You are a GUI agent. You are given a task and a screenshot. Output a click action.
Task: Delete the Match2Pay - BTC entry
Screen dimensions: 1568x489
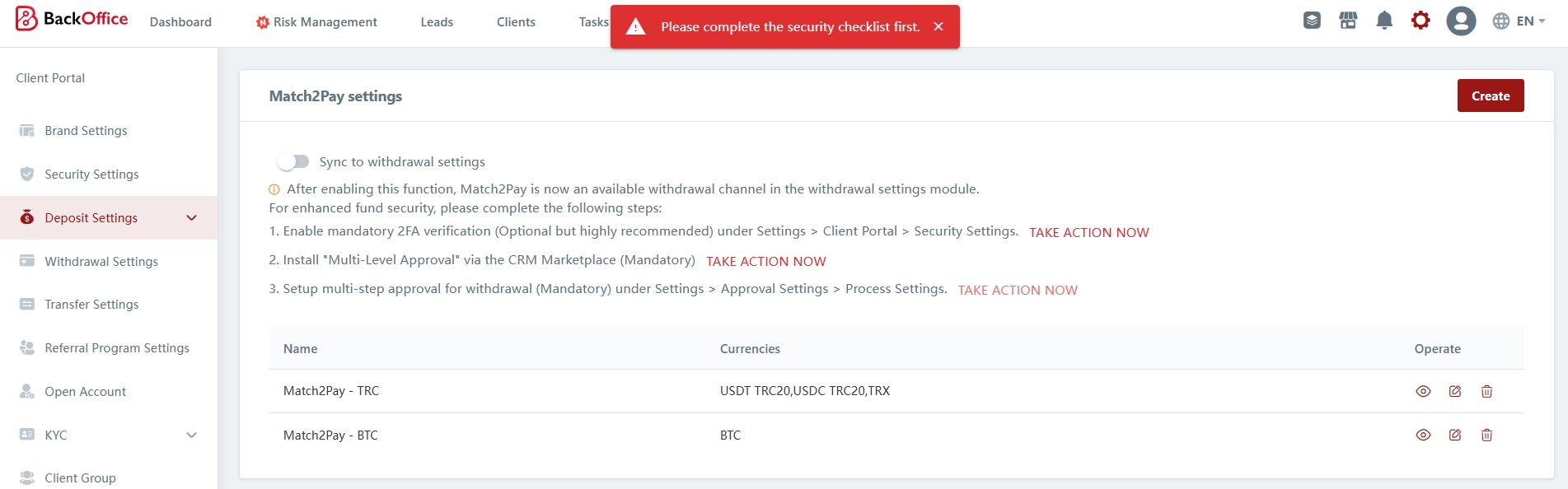[x=1486, y=435]
